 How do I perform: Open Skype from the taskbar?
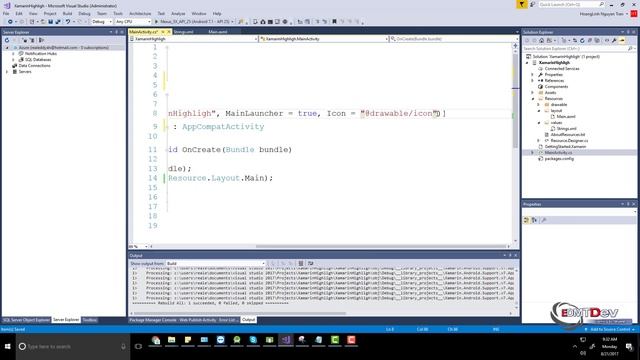(253, 340)
